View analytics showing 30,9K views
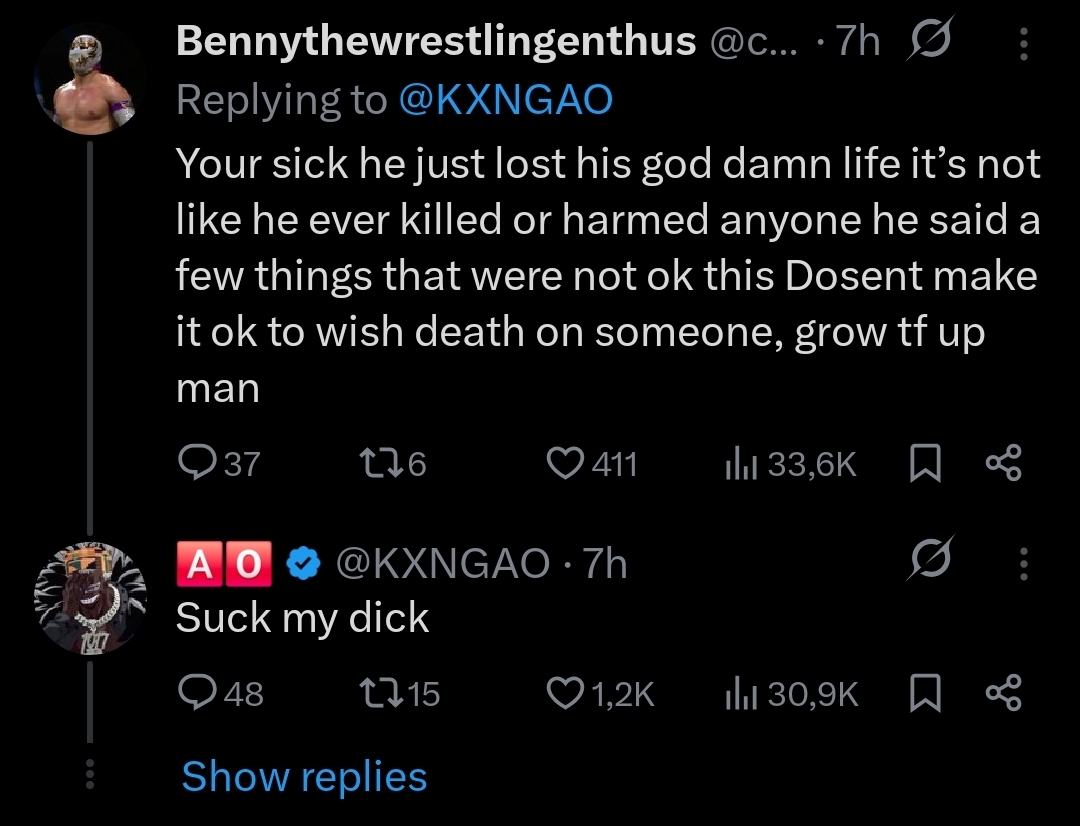This screenshot has height=826, width=1080. coord(738,693)
